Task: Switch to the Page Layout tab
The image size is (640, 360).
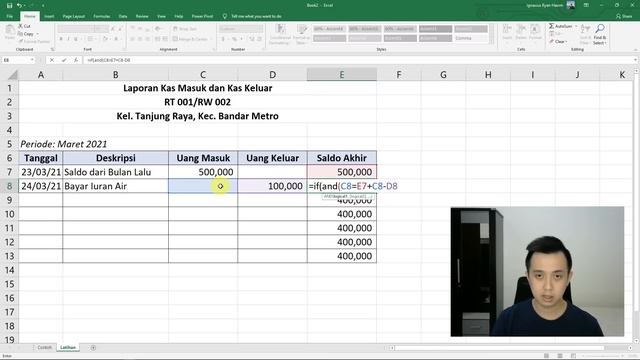Action: (x=74, y=16)
